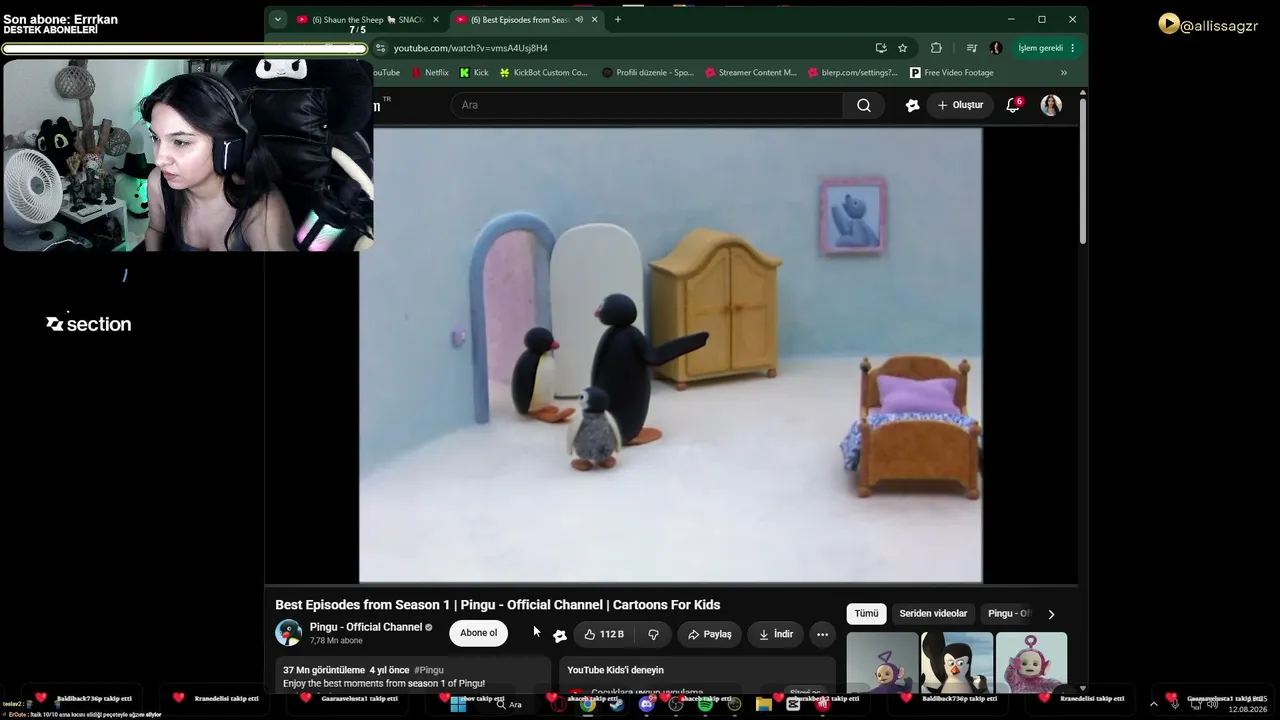Click the Oluştur create button

point(960,105)
